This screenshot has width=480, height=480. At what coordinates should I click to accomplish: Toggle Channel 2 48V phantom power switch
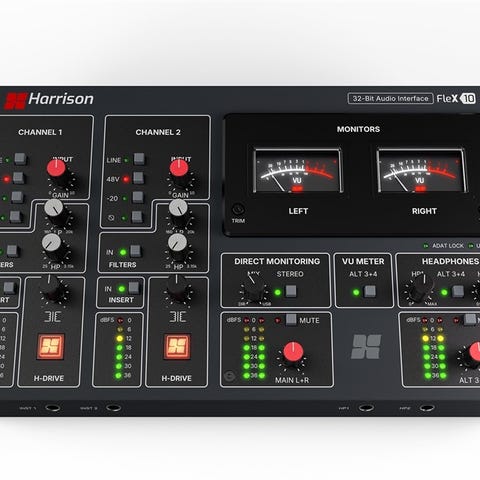[138, 178]
